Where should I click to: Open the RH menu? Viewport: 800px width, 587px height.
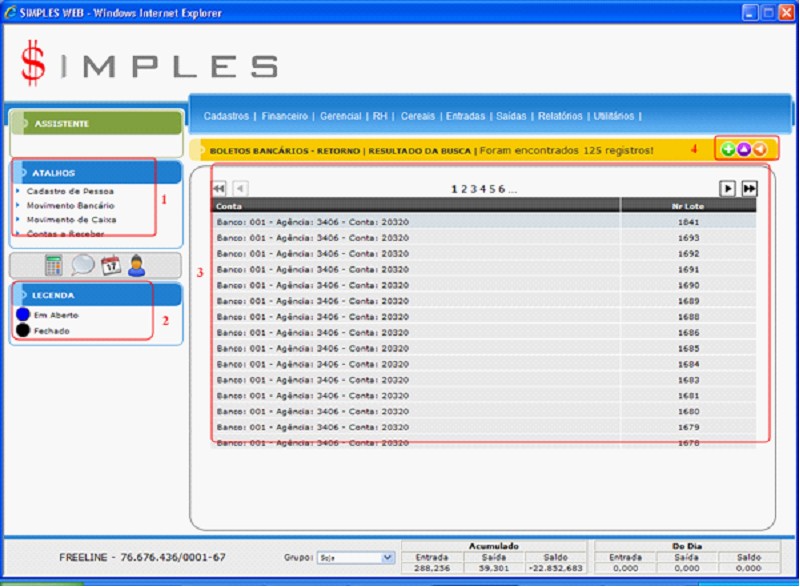point(380,116)
